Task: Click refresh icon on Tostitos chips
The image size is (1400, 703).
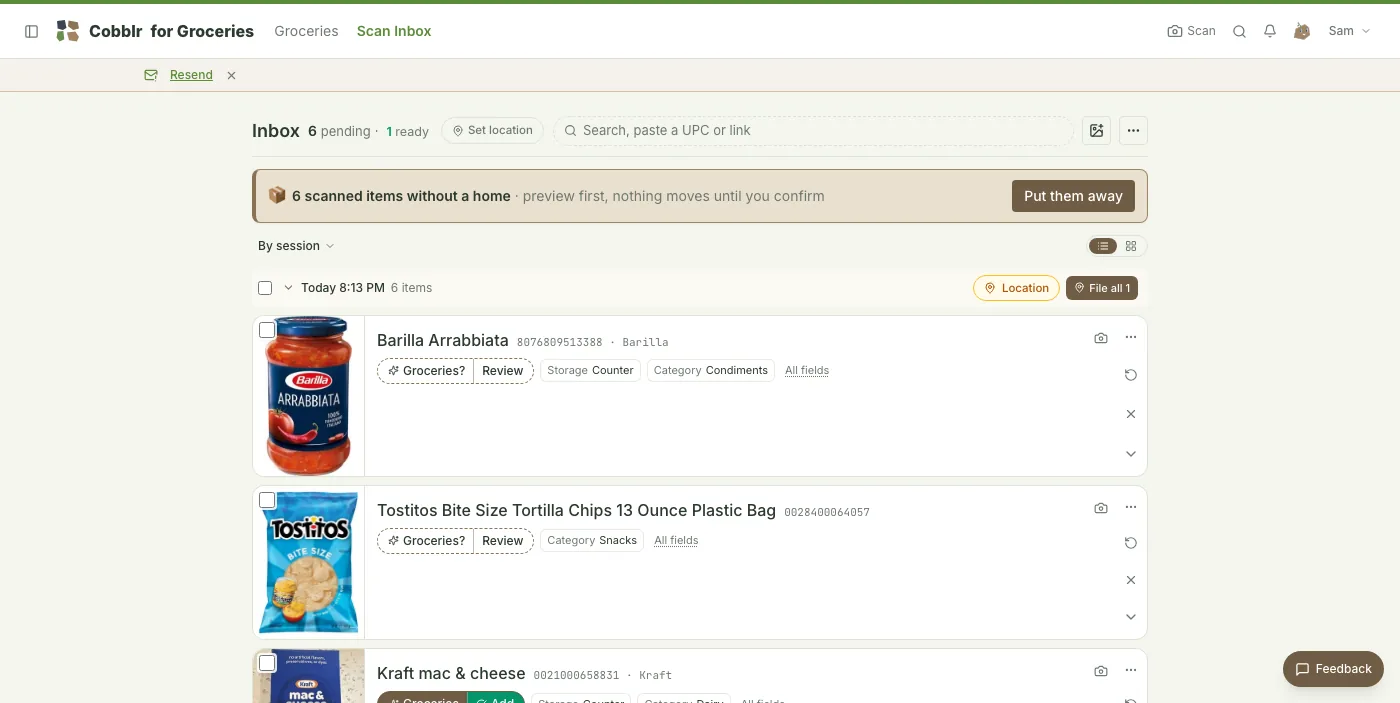Action: click(x=1131, y=543)
